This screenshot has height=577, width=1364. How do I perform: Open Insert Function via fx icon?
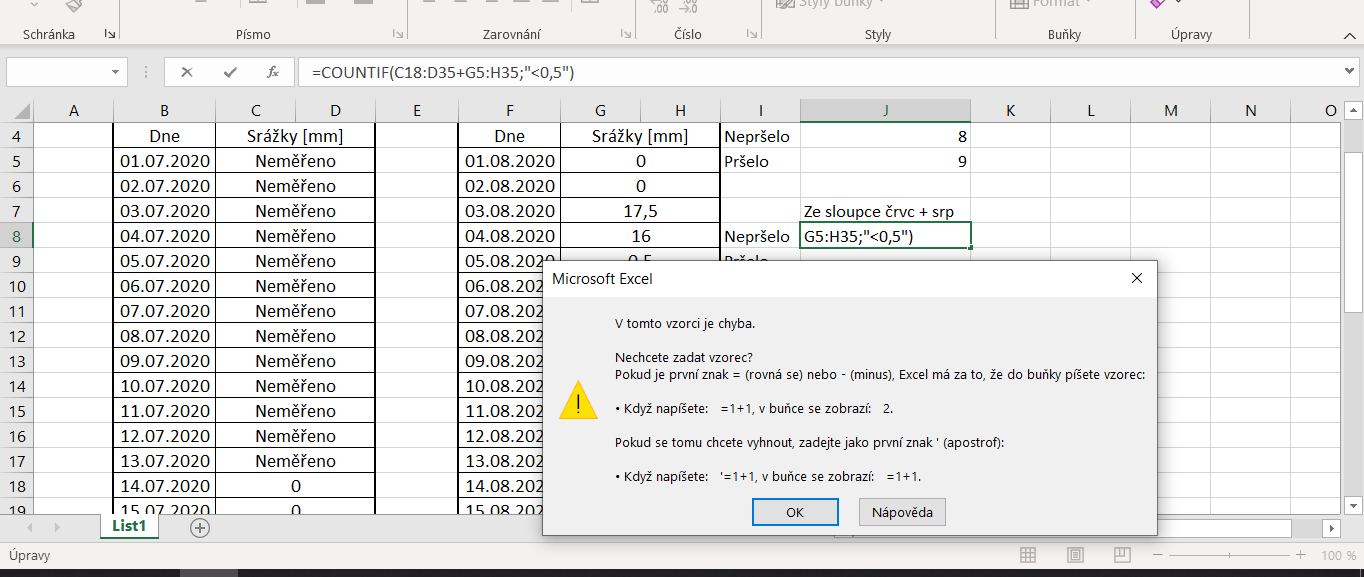click(272, 72)
